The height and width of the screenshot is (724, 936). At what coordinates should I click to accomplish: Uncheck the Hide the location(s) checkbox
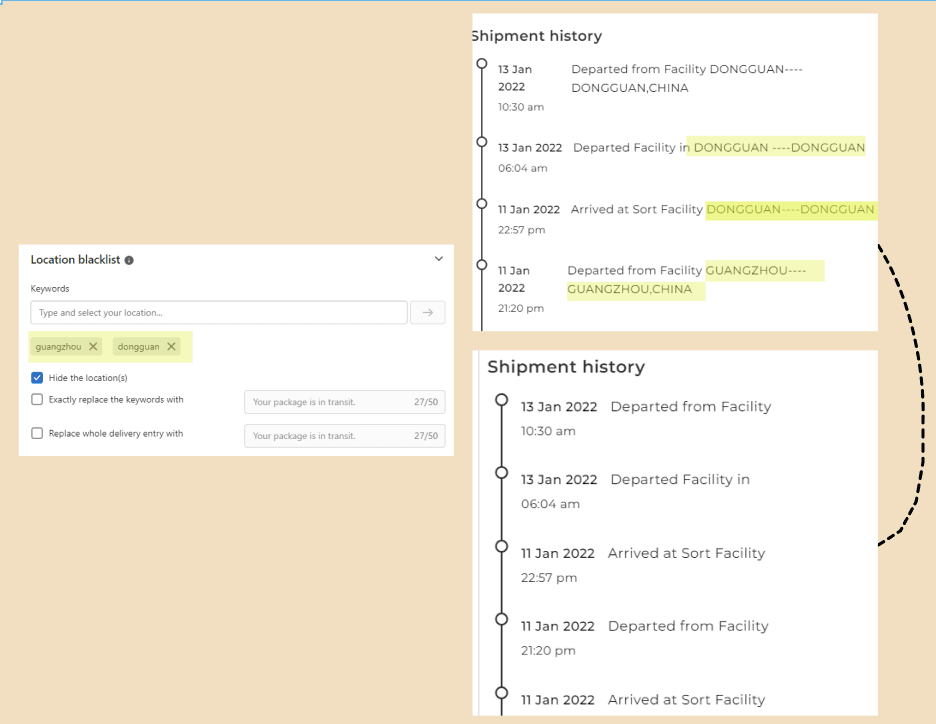37,378
